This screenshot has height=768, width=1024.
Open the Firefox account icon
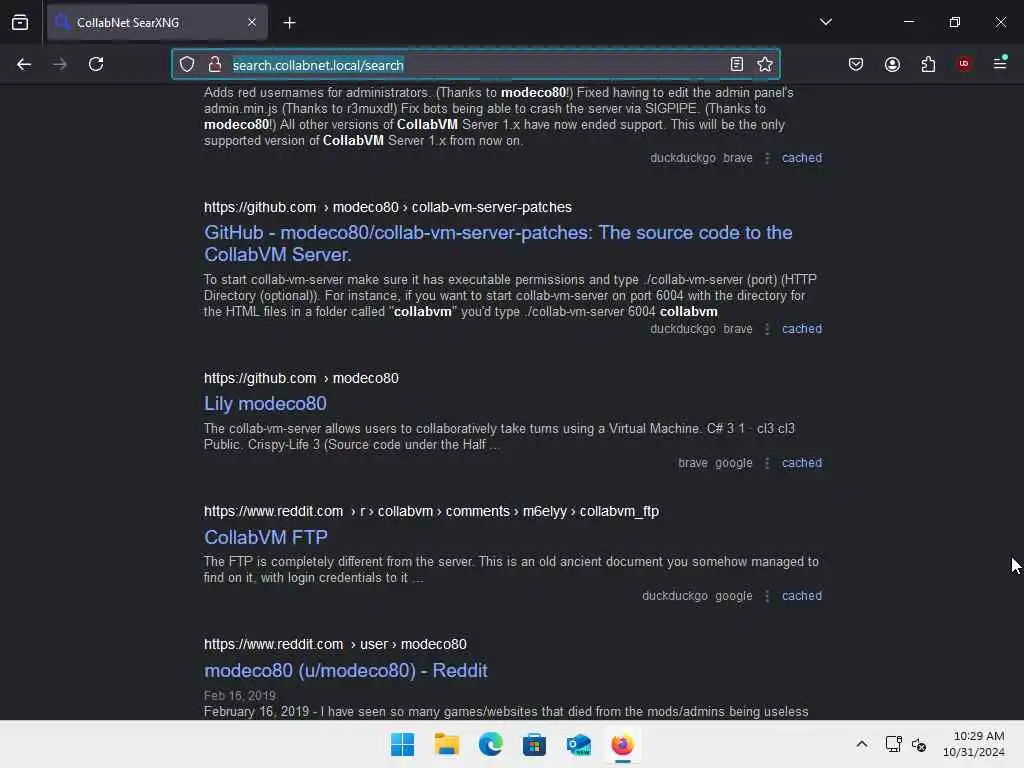coord(892,64)
